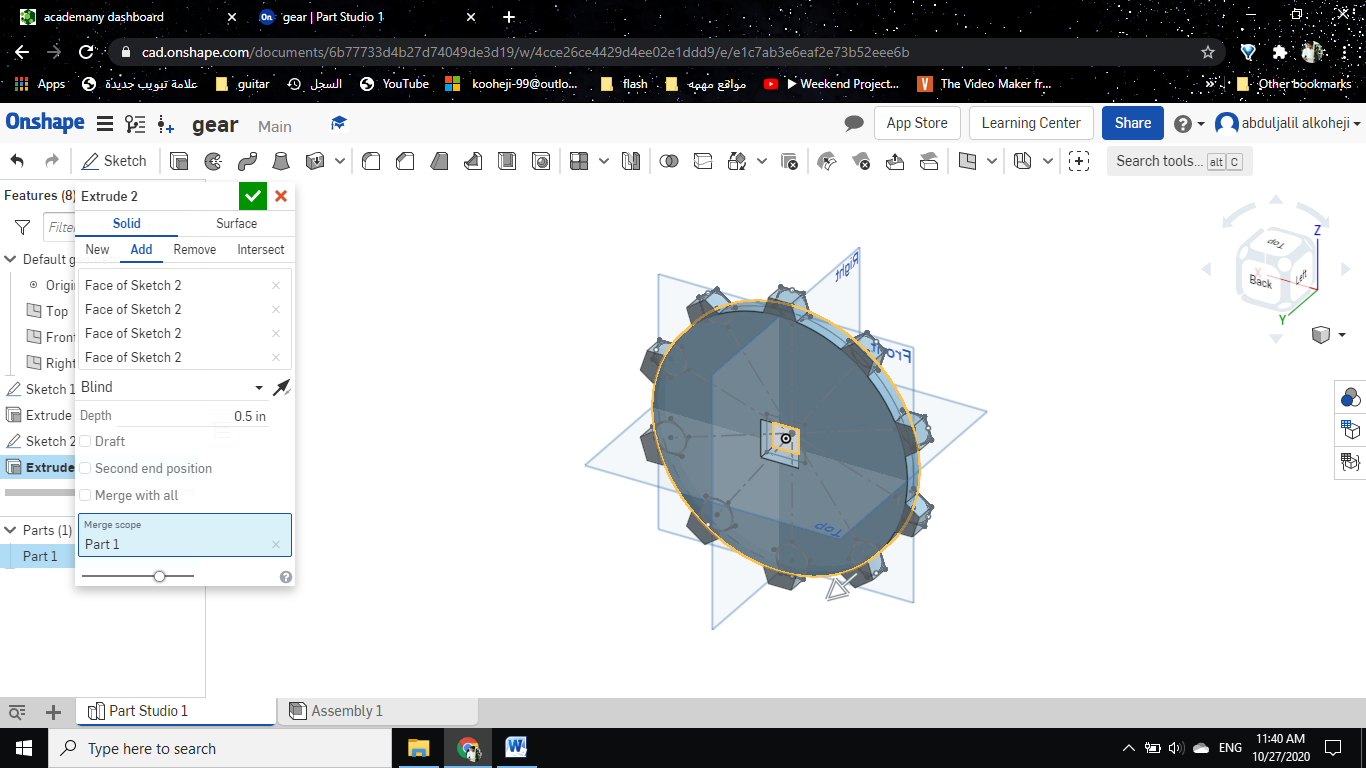
Task: Select the Remove operation tab
Action: (x=195, y=250)
